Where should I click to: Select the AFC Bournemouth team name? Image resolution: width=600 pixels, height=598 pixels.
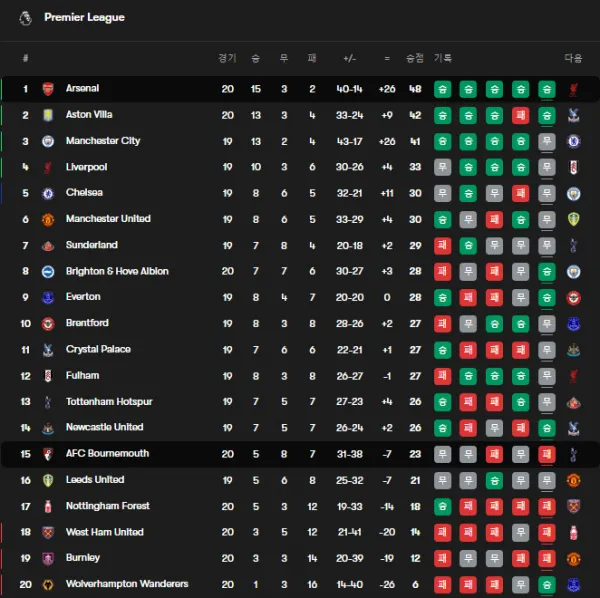pos(107,454)
